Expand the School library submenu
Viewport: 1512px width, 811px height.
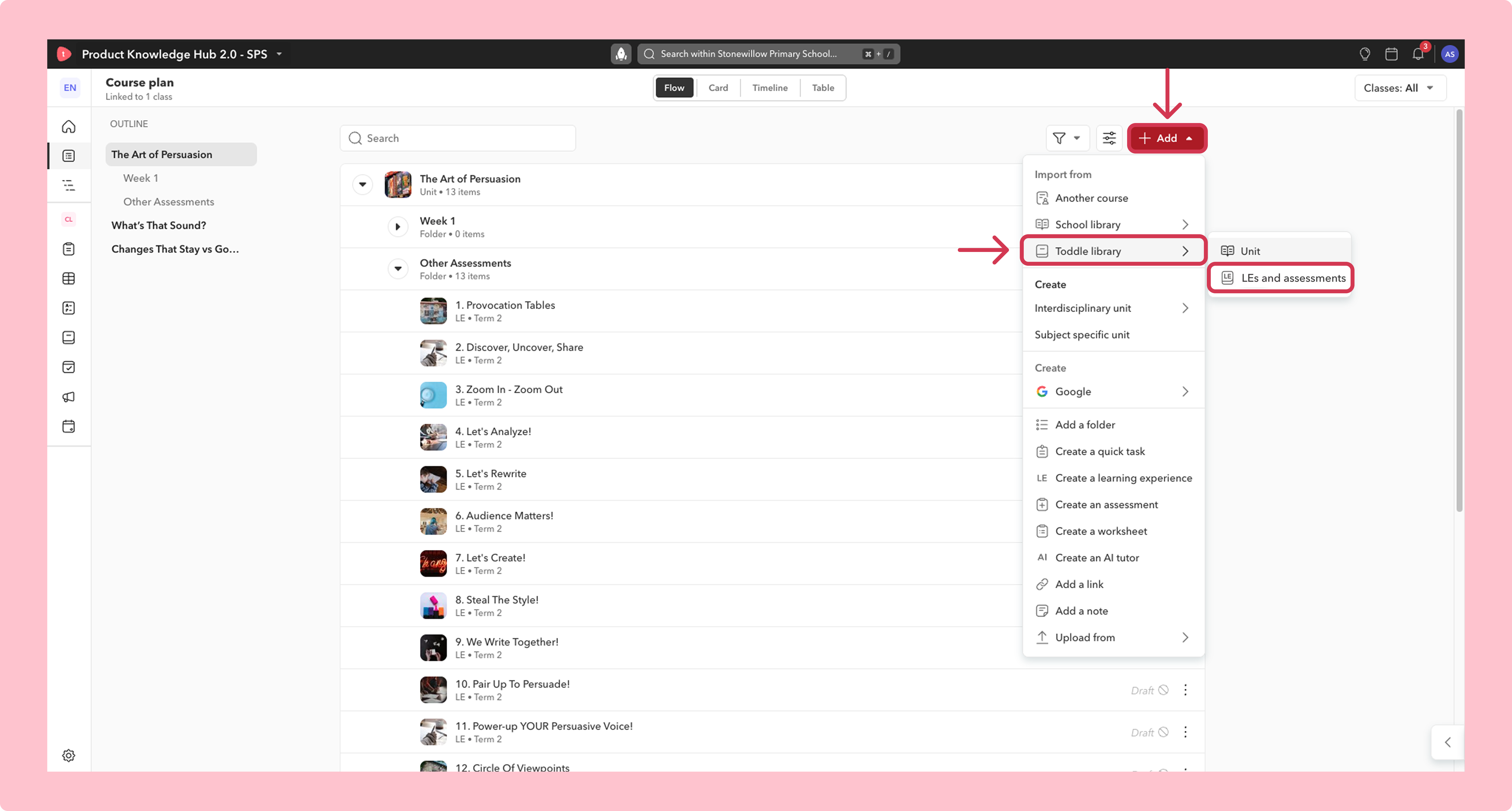pyautogui.click(x=1185, y=225)
